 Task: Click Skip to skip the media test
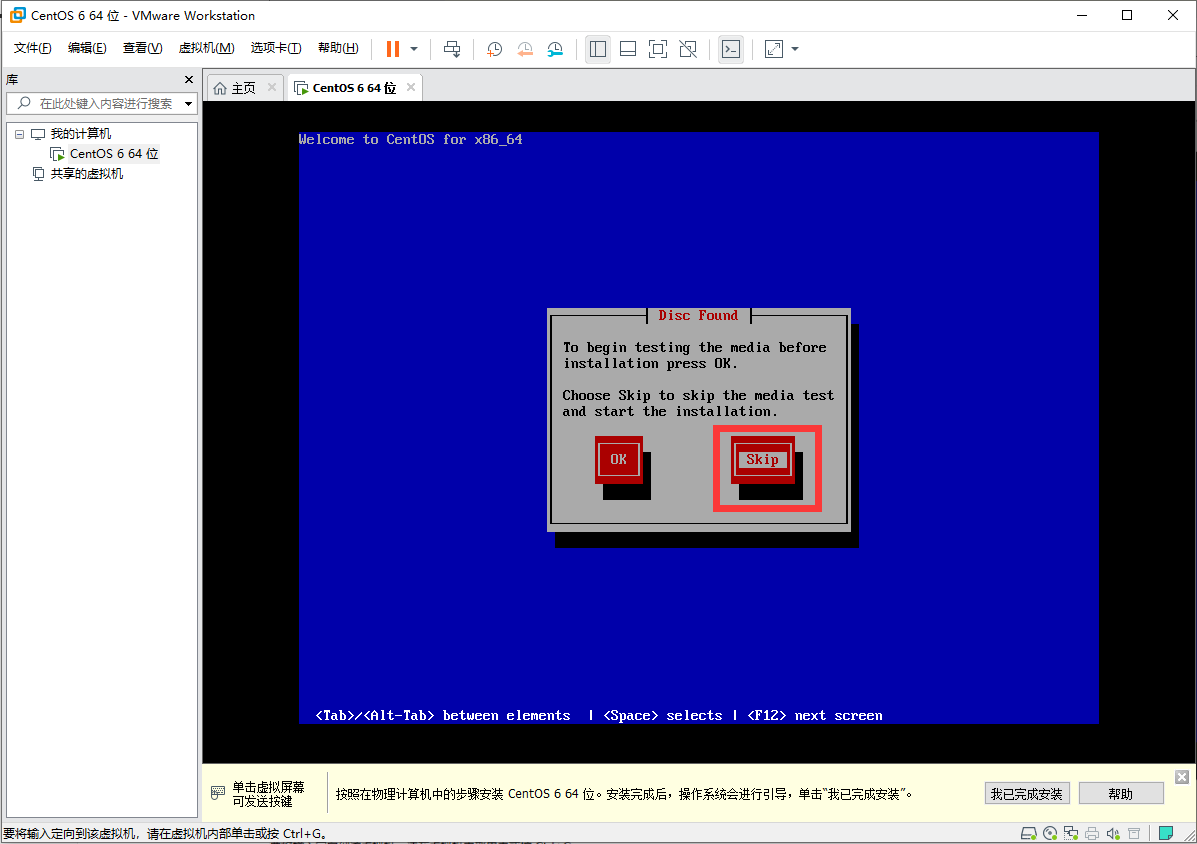pyautogui.click(x=762, y=459)
